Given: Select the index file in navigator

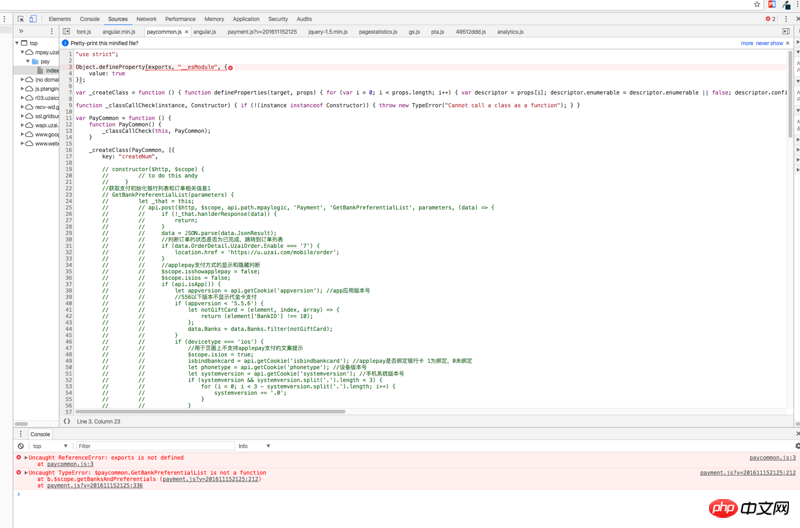Looking at the screenshot, I should point(48,70).
